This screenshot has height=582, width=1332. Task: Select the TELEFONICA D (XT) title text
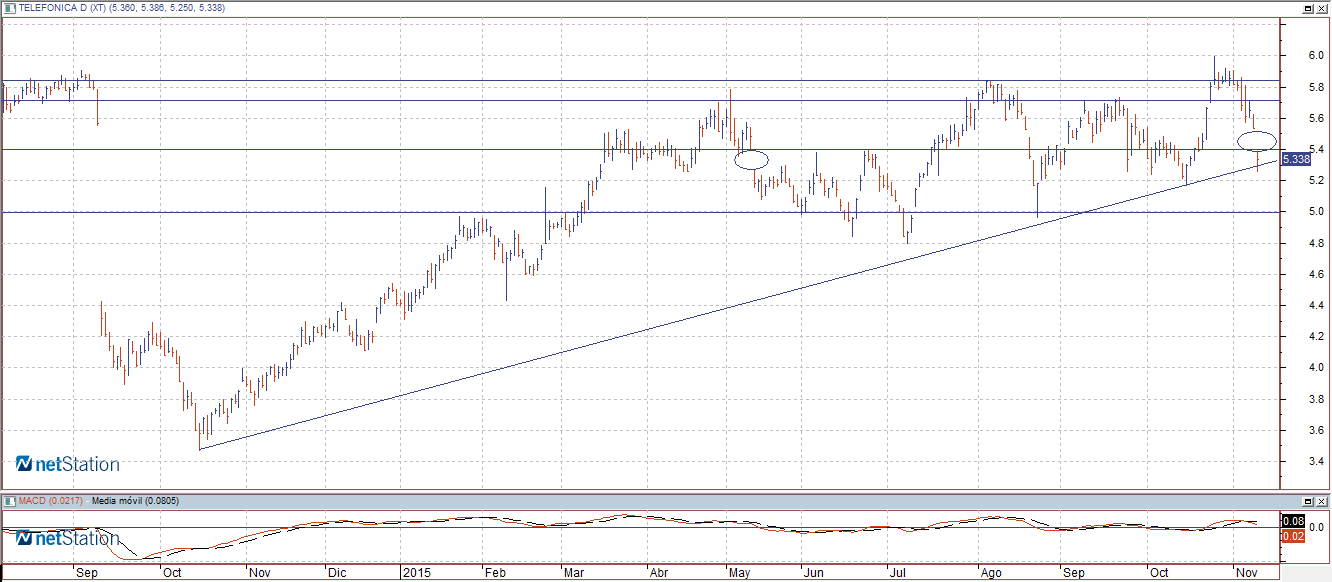(x=61, y=7)
